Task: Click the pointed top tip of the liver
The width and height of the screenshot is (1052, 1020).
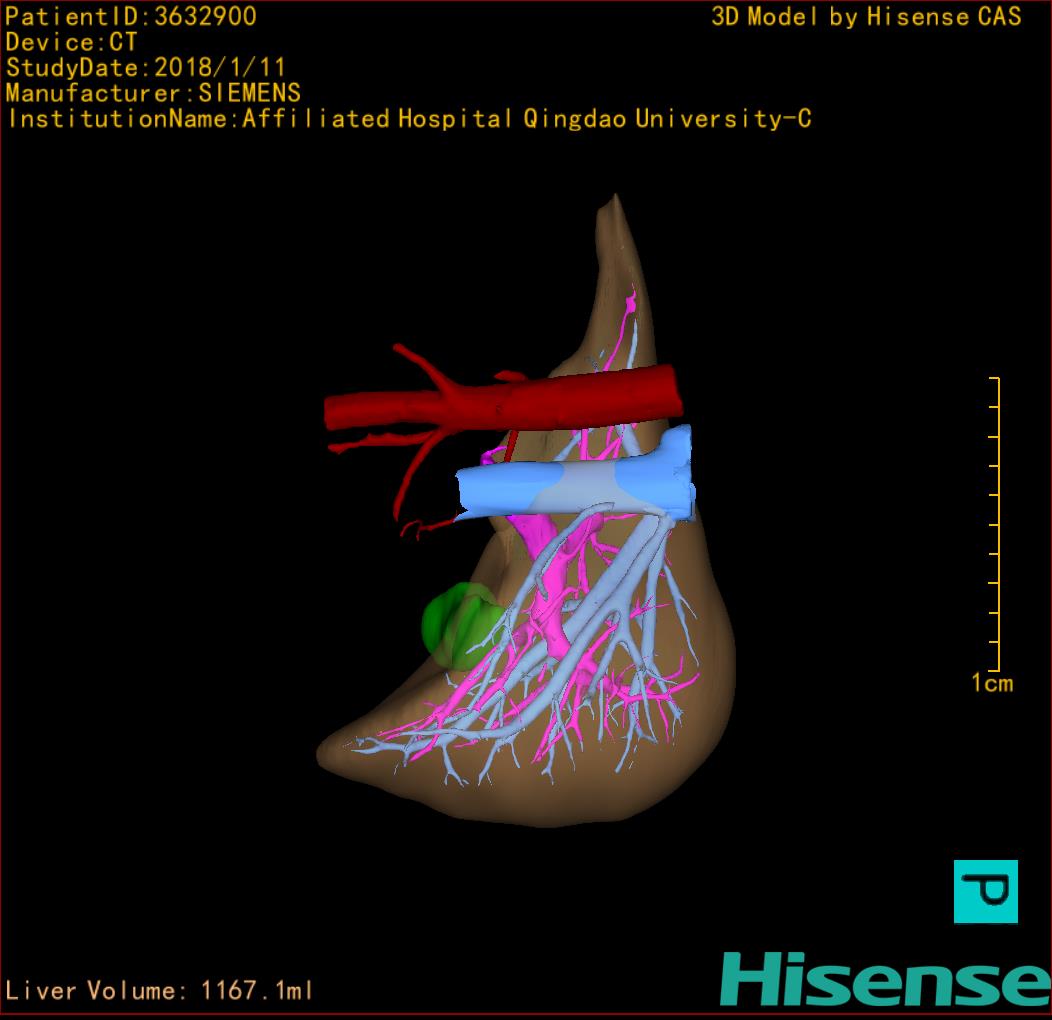Action: point(609,207)
